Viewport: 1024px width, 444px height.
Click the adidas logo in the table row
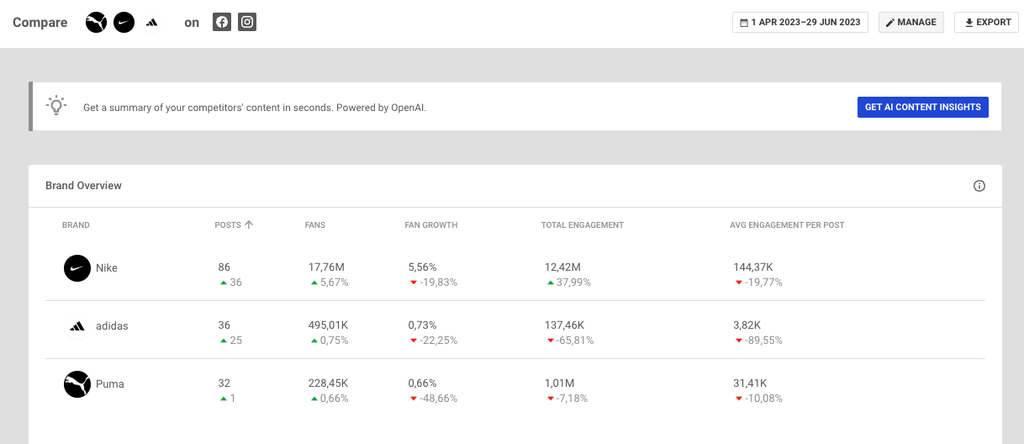click(77, 326)
